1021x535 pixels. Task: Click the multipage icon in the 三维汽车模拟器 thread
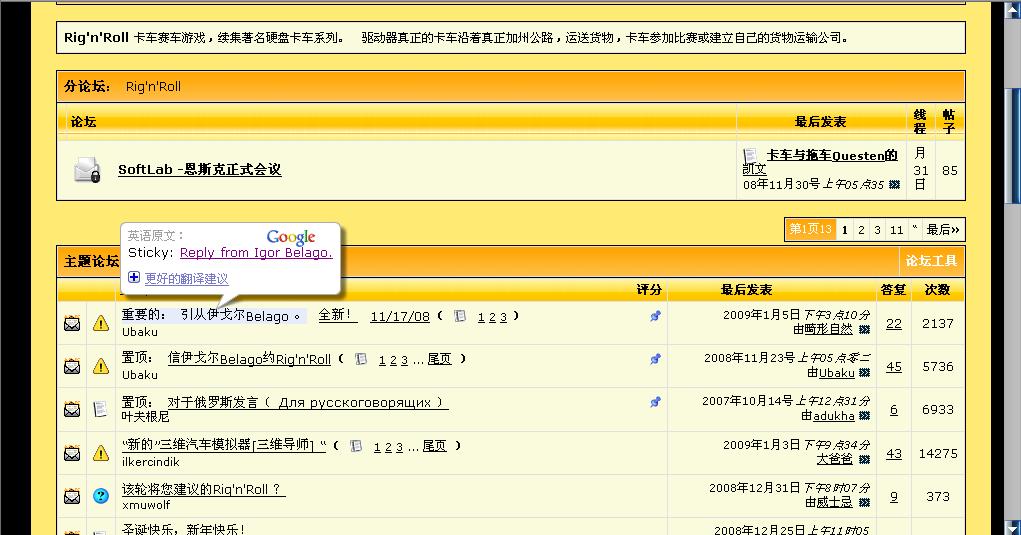tap(356, 447)
